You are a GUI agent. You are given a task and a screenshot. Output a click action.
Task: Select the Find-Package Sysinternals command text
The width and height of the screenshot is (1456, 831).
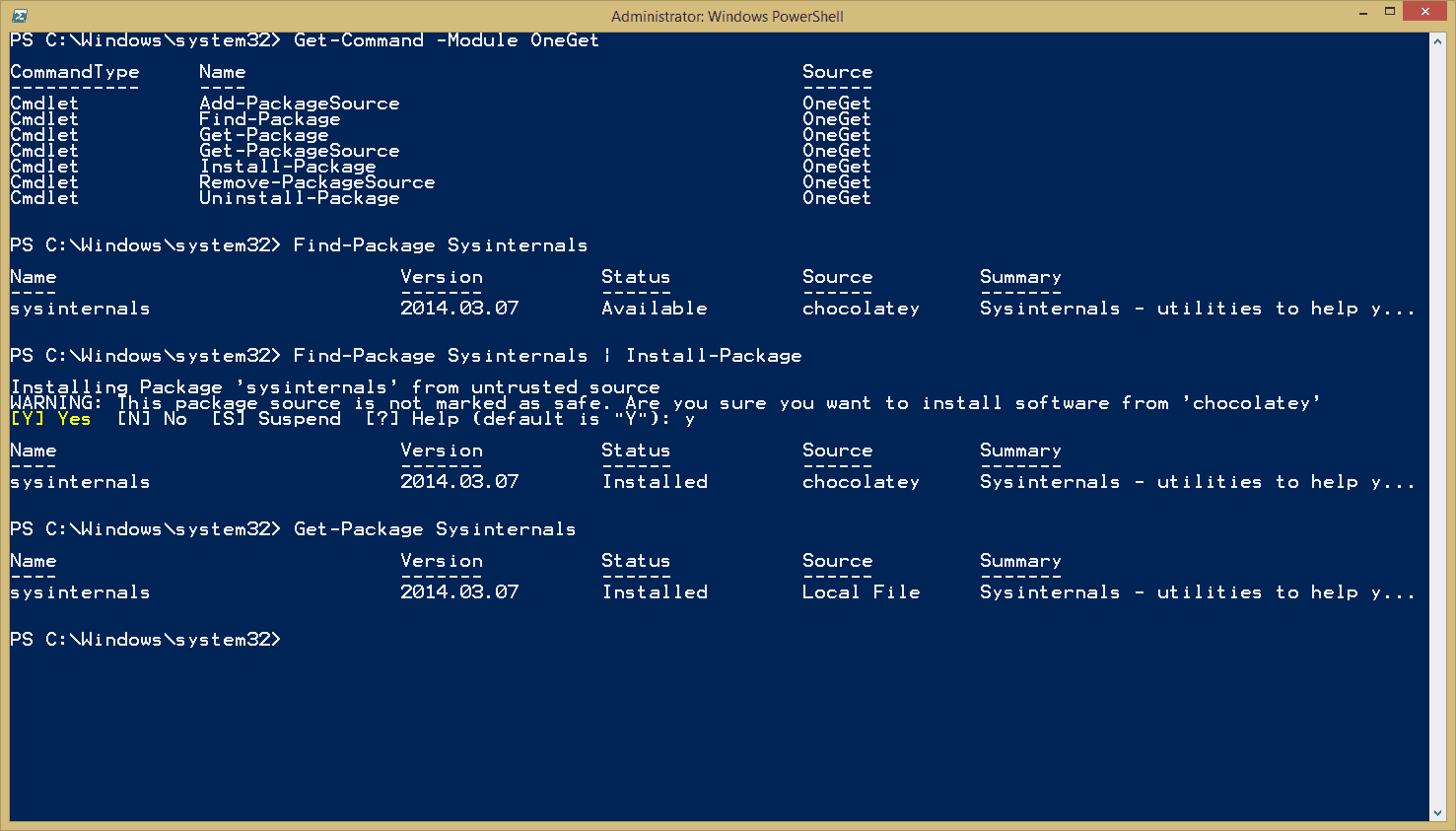point(439,244)
